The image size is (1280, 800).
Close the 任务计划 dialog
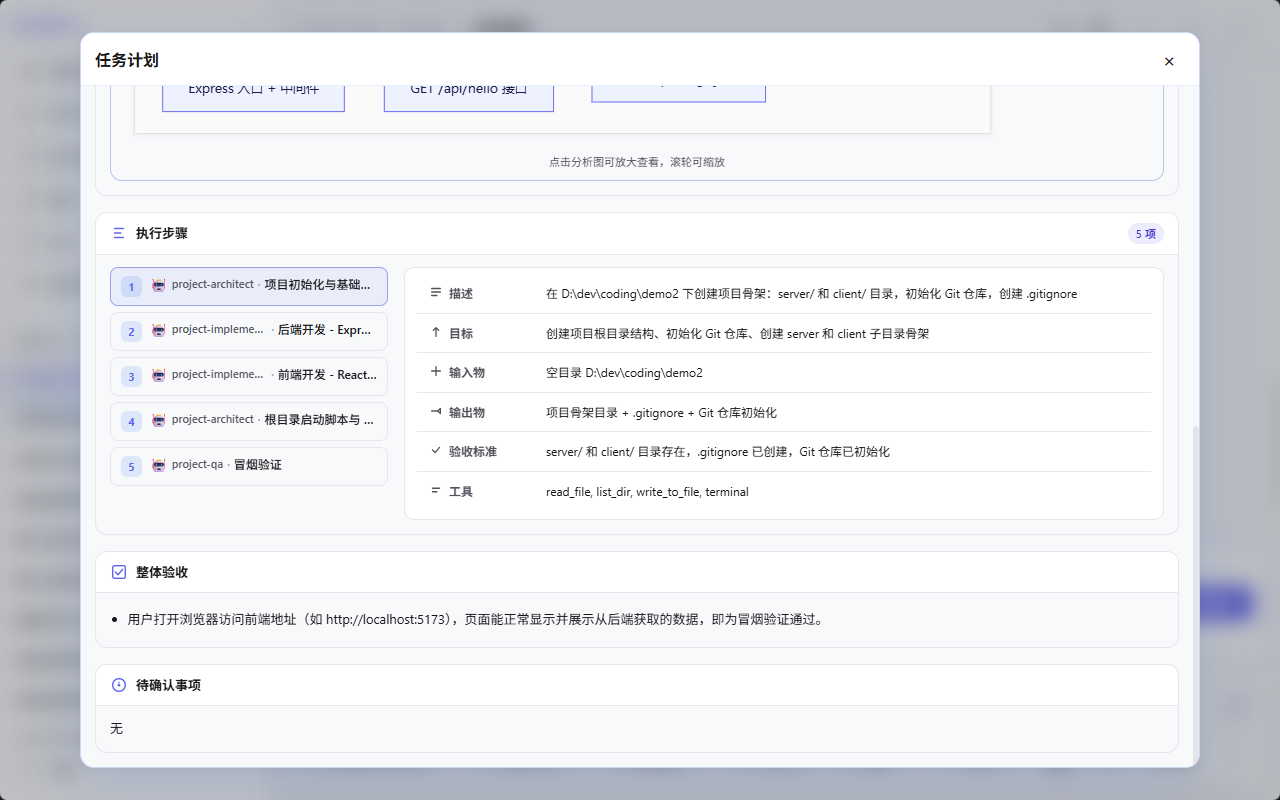point(1169,61)
